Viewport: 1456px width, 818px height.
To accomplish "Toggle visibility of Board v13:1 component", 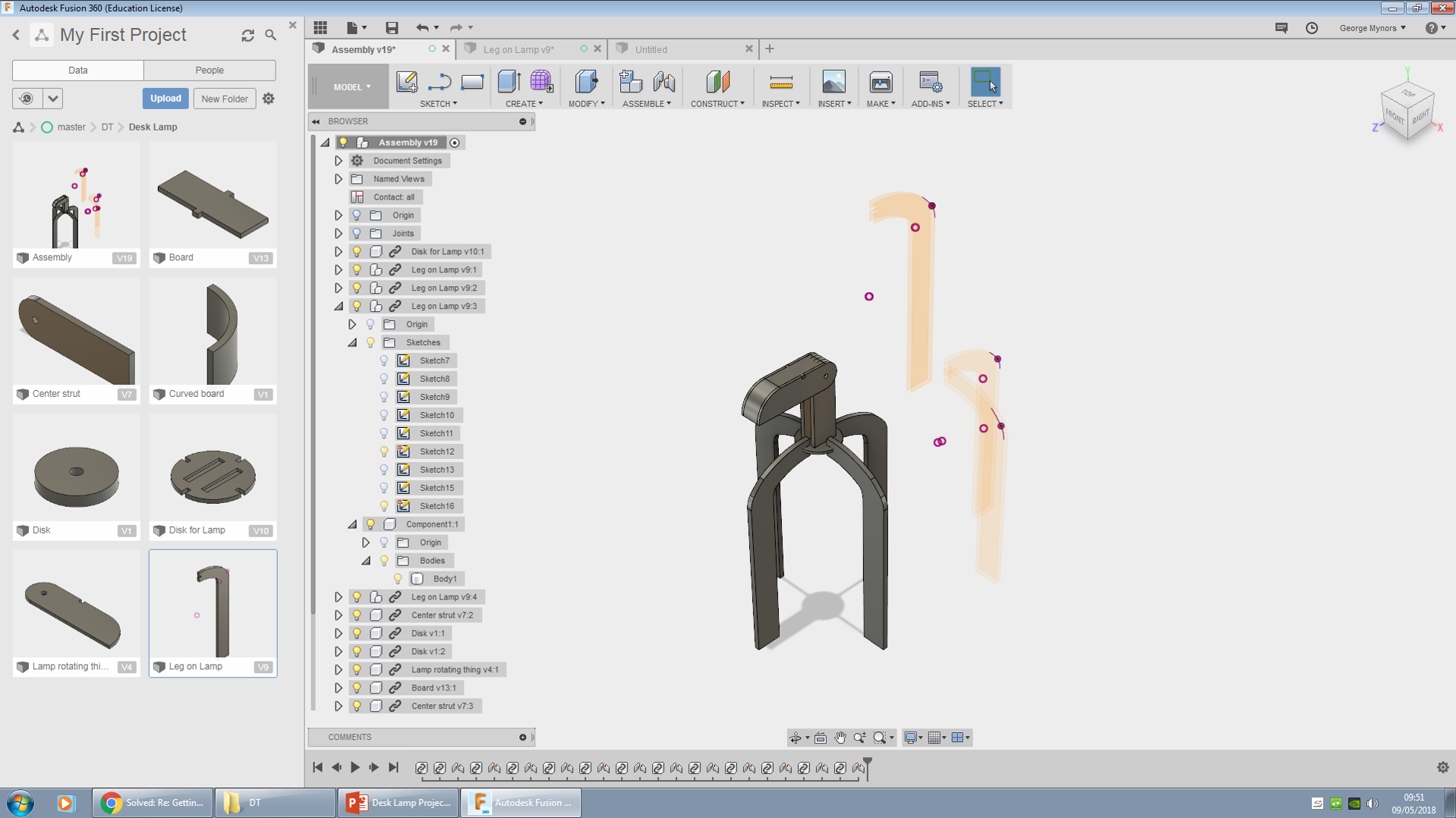I will (x=357, y=688).
